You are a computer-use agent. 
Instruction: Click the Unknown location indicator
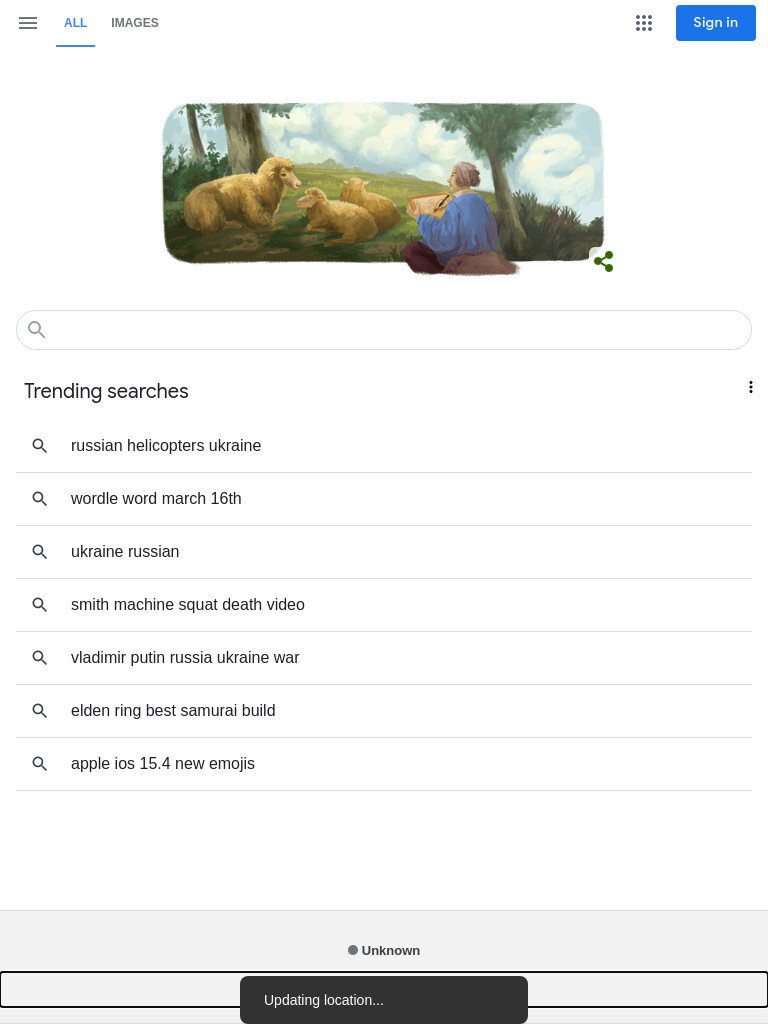[384, 950]
